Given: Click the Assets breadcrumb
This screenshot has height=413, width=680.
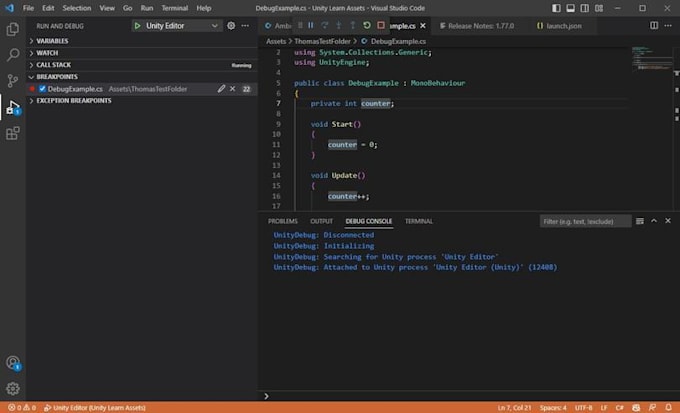Looking at the screenshot, I should click(276, 41).
